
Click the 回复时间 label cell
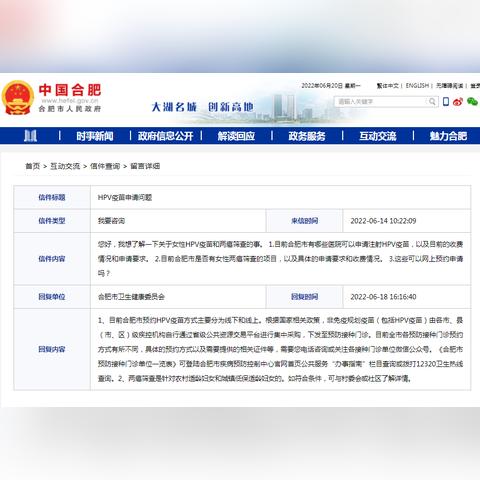point(304,297)
